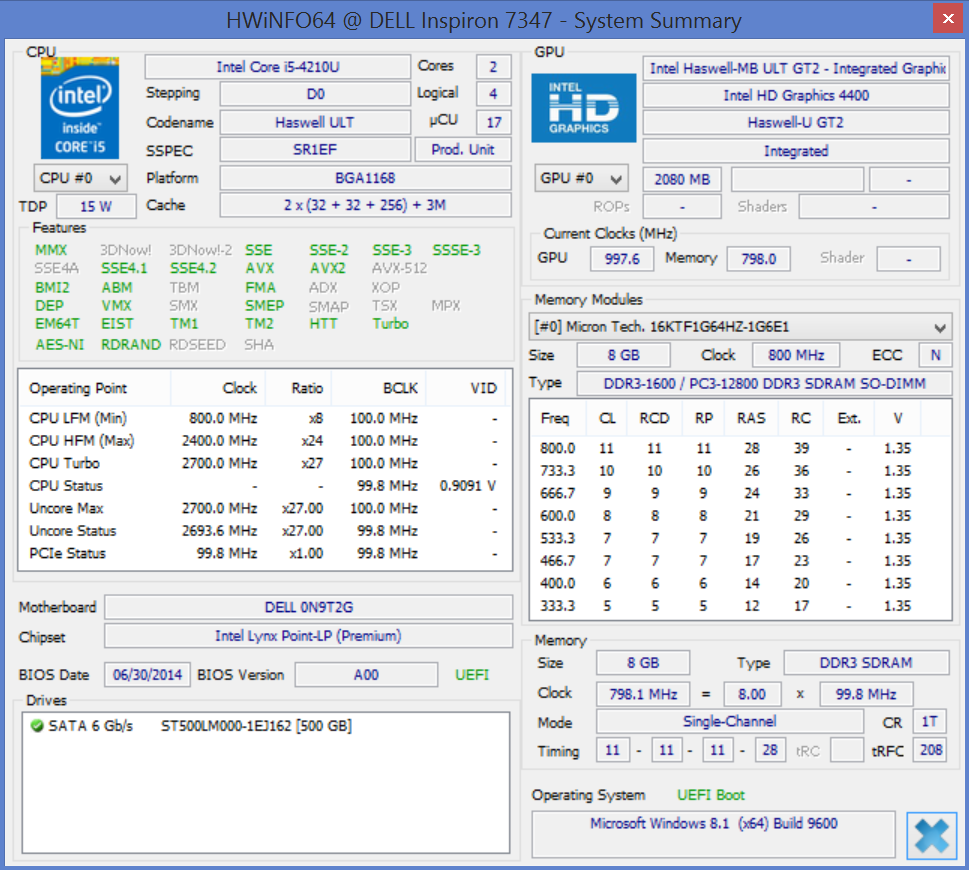Click the Cores value 2
Image resolution: width=969 pixels, height=870 pixels.
(494, 67)
